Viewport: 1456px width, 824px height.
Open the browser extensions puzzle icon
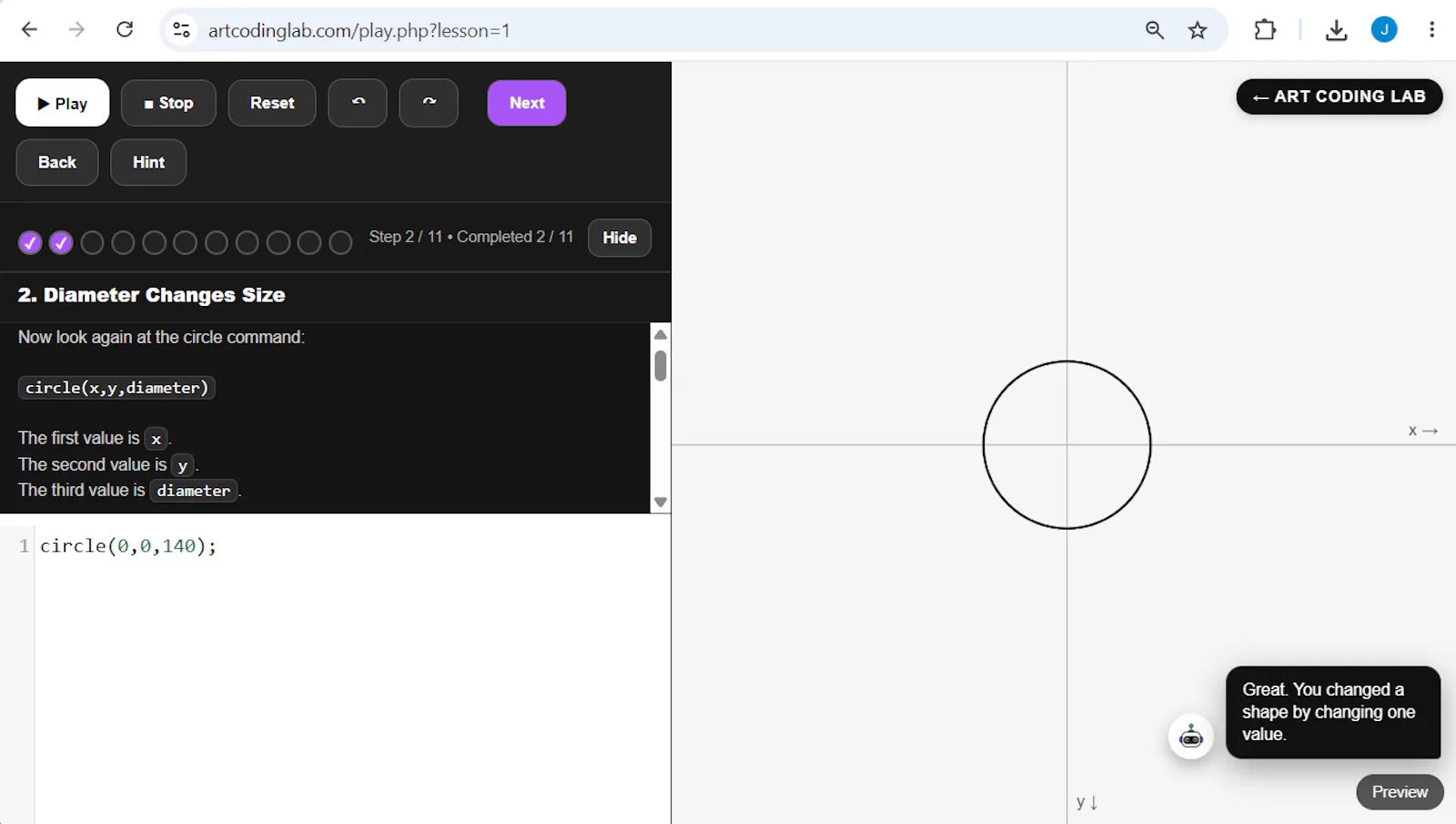point(1265,30)
